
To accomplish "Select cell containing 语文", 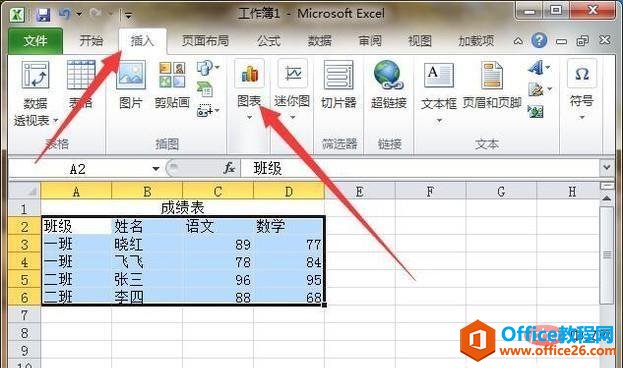I will [x=218, y=226].
